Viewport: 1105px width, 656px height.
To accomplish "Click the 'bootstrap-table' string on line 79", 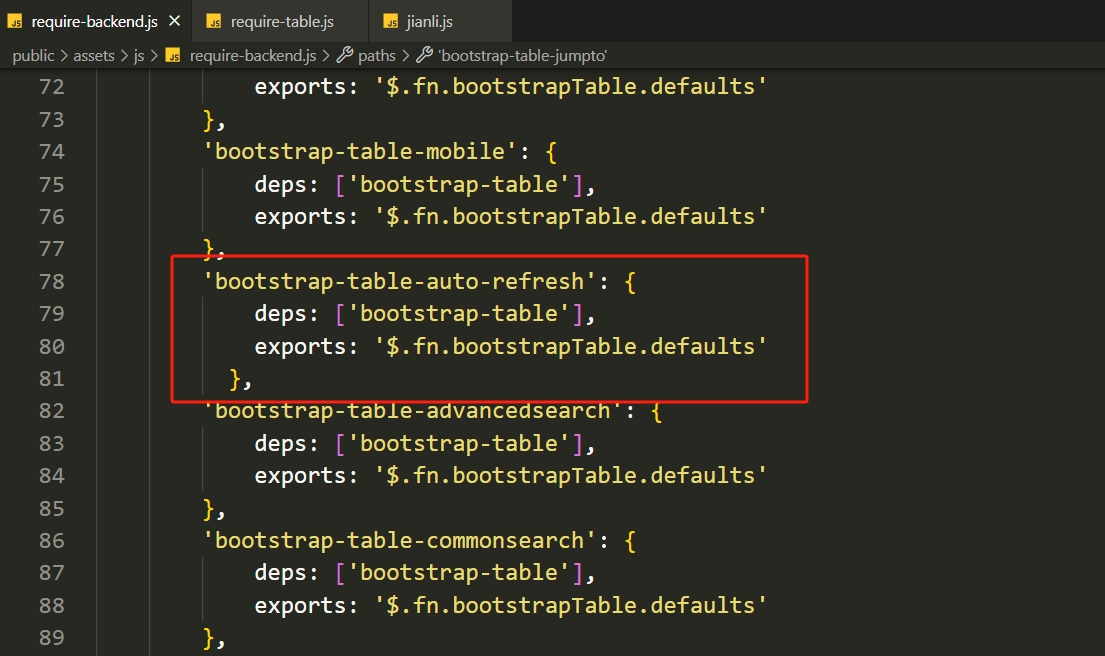I will (459, 314).
